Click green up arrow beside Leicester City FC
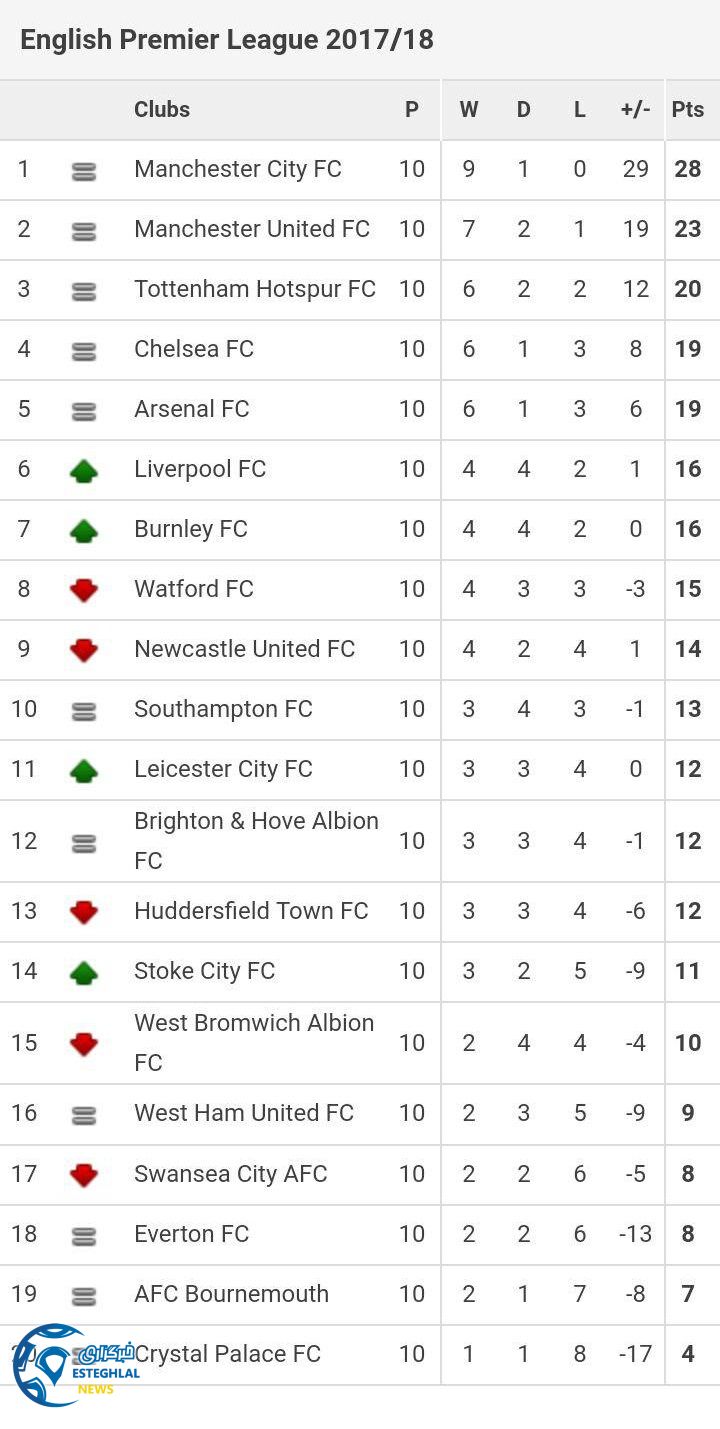The image size is (720, 1429). point(84,770)
